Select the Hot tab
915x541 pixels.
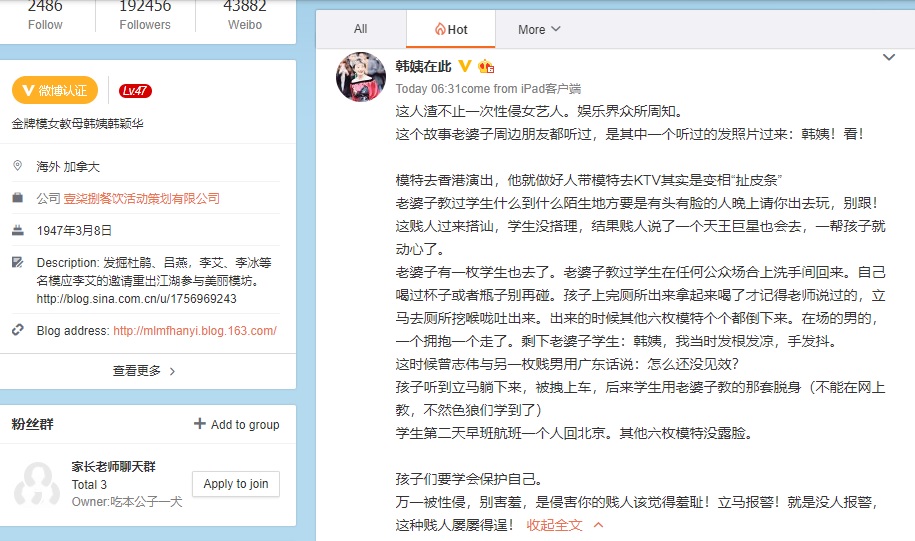click(x=451, y=29)
